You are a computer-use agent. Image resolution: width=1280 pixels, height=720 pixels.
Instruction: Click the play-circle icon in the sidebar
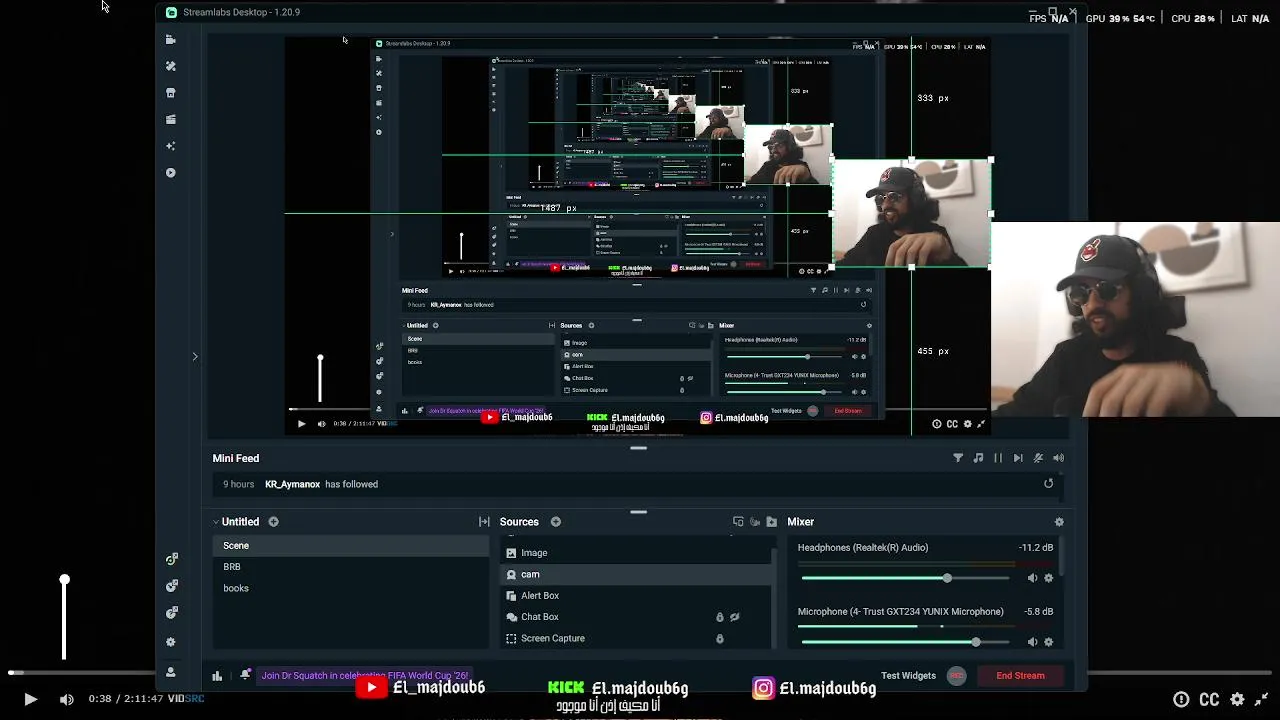(171, 173)
